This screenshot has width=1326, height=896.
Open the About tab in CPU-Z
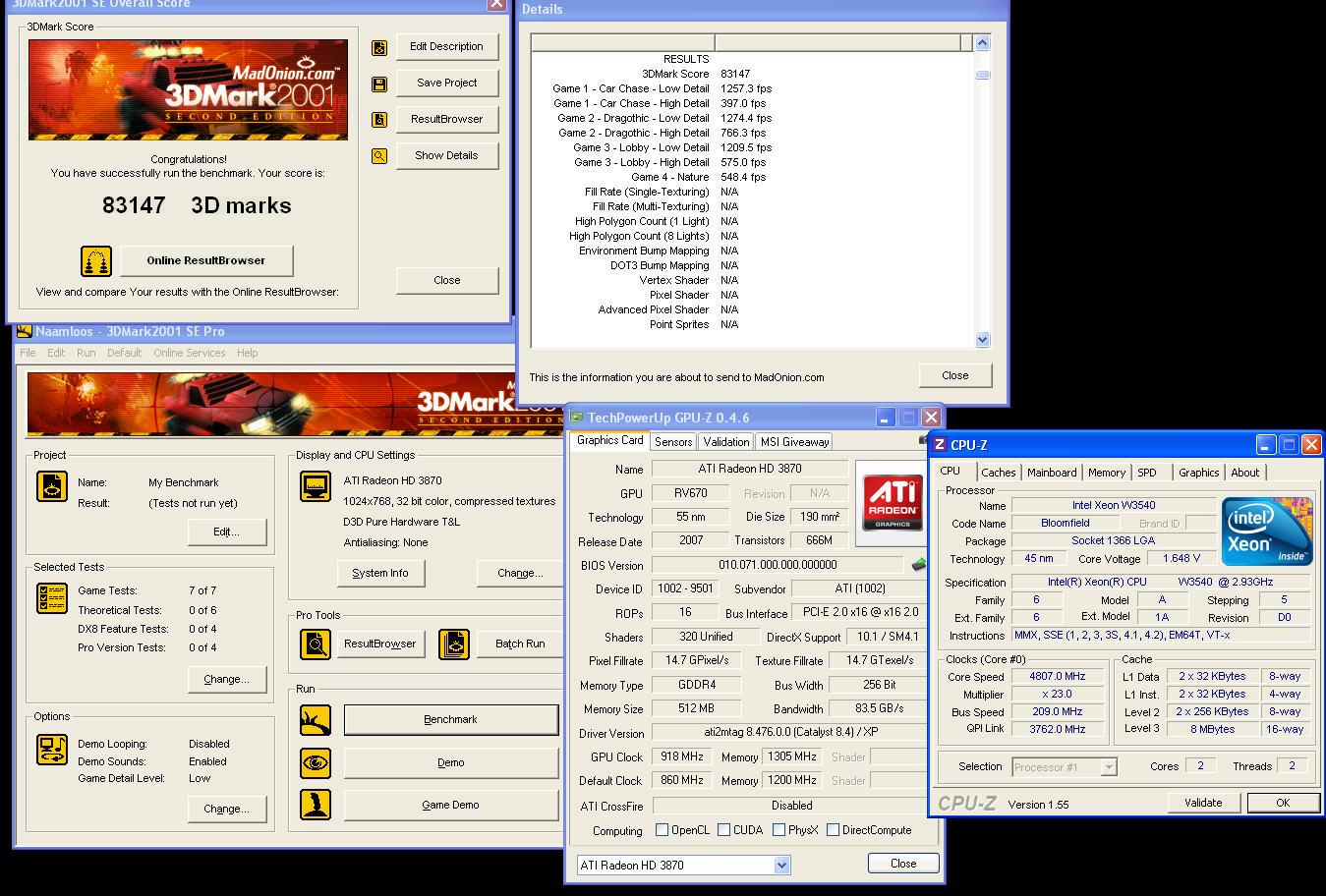(1244, 473)
